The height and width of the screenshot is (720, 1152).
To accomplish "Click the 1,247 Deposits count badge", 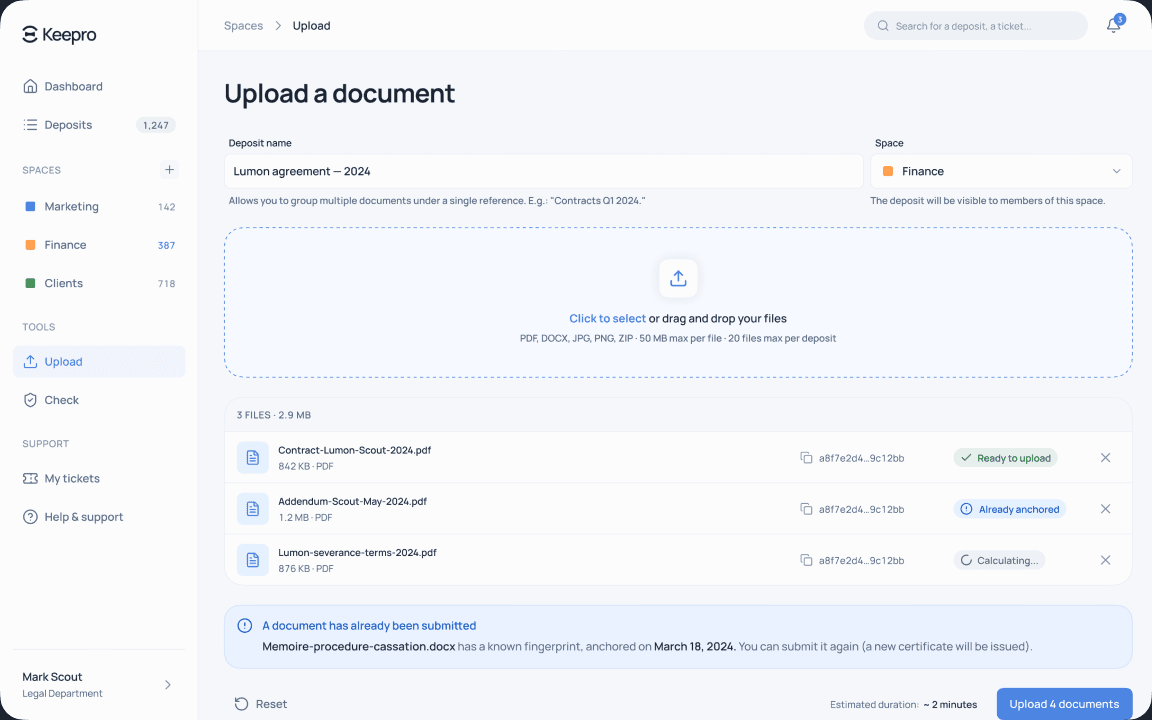I will pos(156,125).
